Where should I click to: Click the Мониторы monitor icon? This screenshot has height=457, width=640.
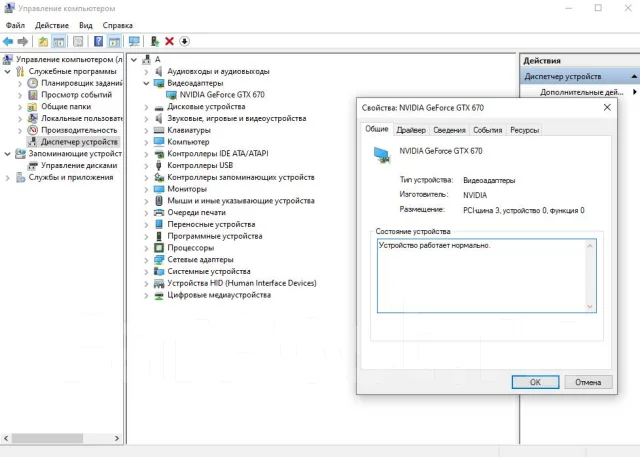pos(159,189)
